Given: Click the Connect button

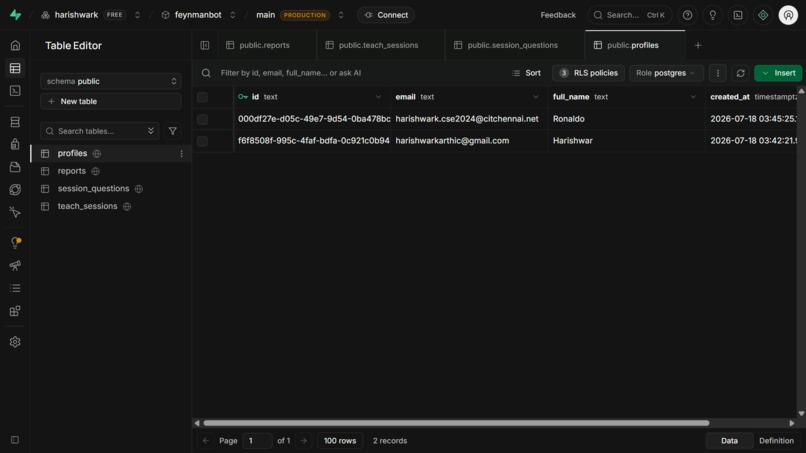Looking at the screenshot, I should click(x=386, y=15).
